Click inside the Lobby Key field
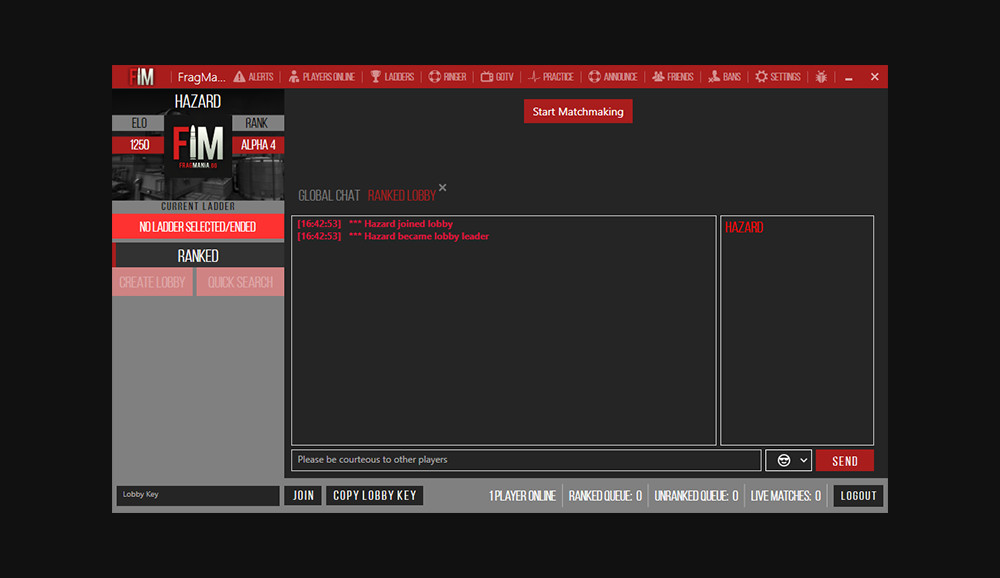This screenshot has width=1000, height=578. pos(197,495)
